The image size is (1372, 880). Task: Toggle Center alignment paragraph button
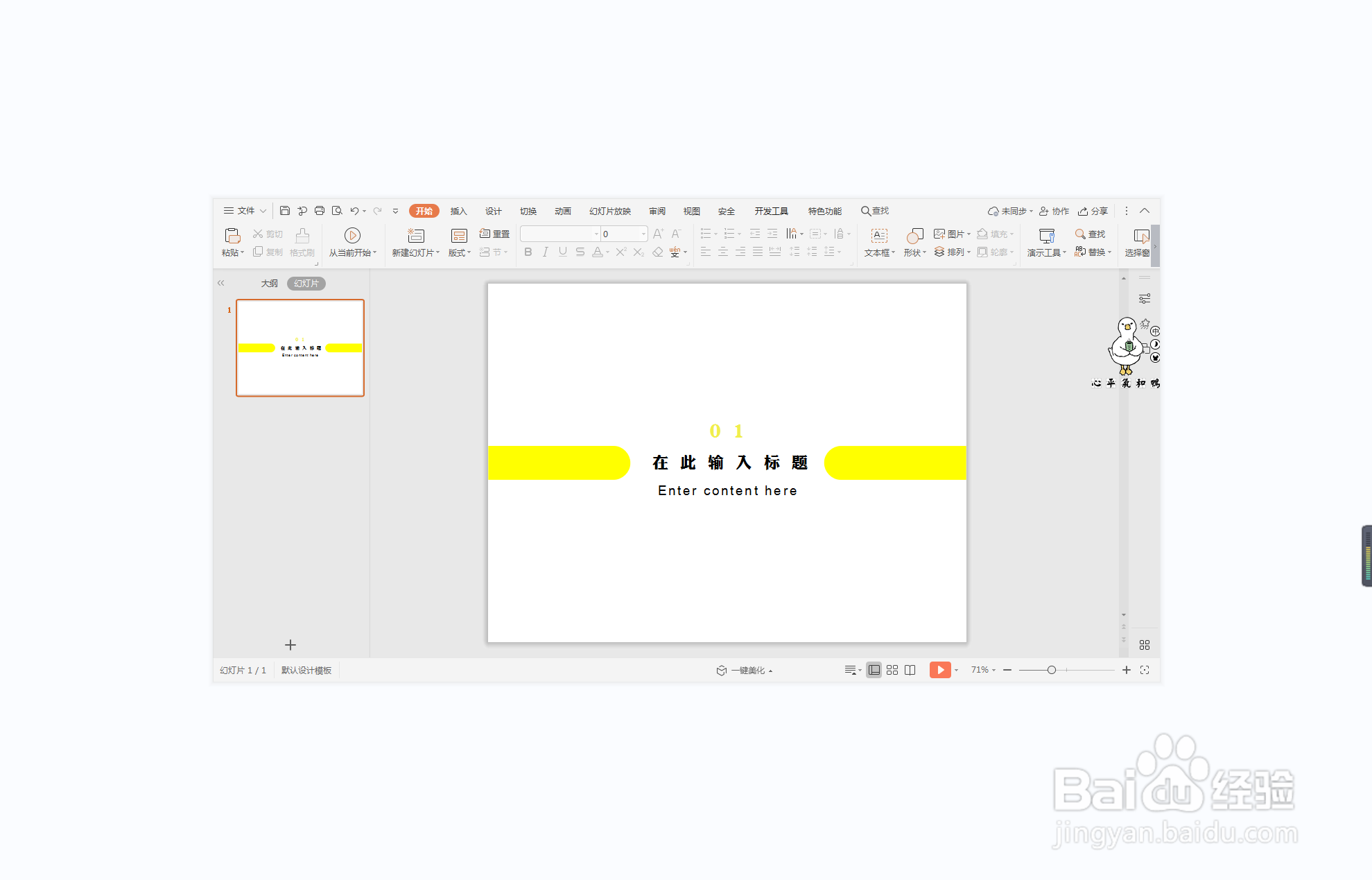pos(723,252)
